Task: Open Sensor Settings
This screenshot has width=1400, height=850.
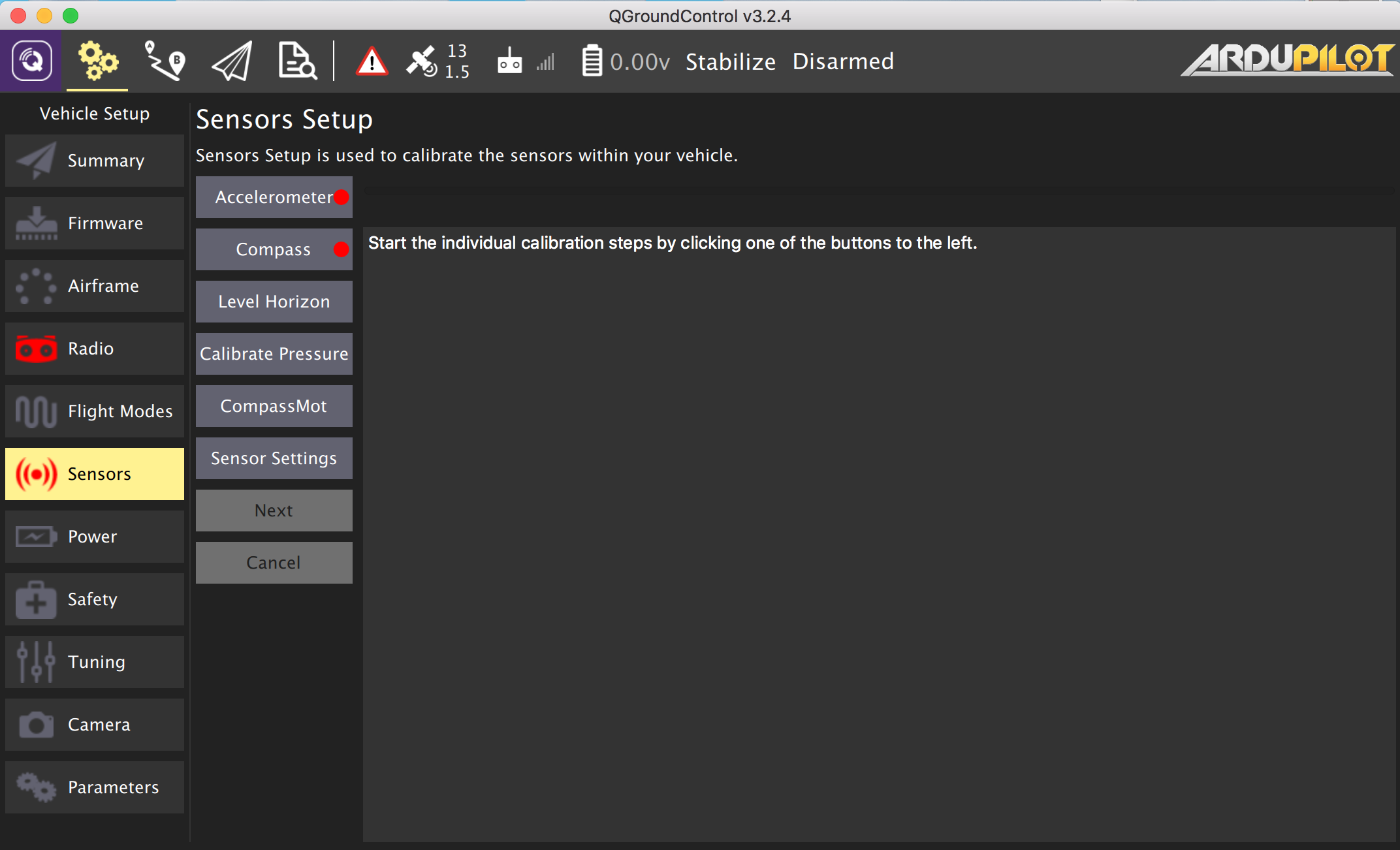Action: coord(274,458)
